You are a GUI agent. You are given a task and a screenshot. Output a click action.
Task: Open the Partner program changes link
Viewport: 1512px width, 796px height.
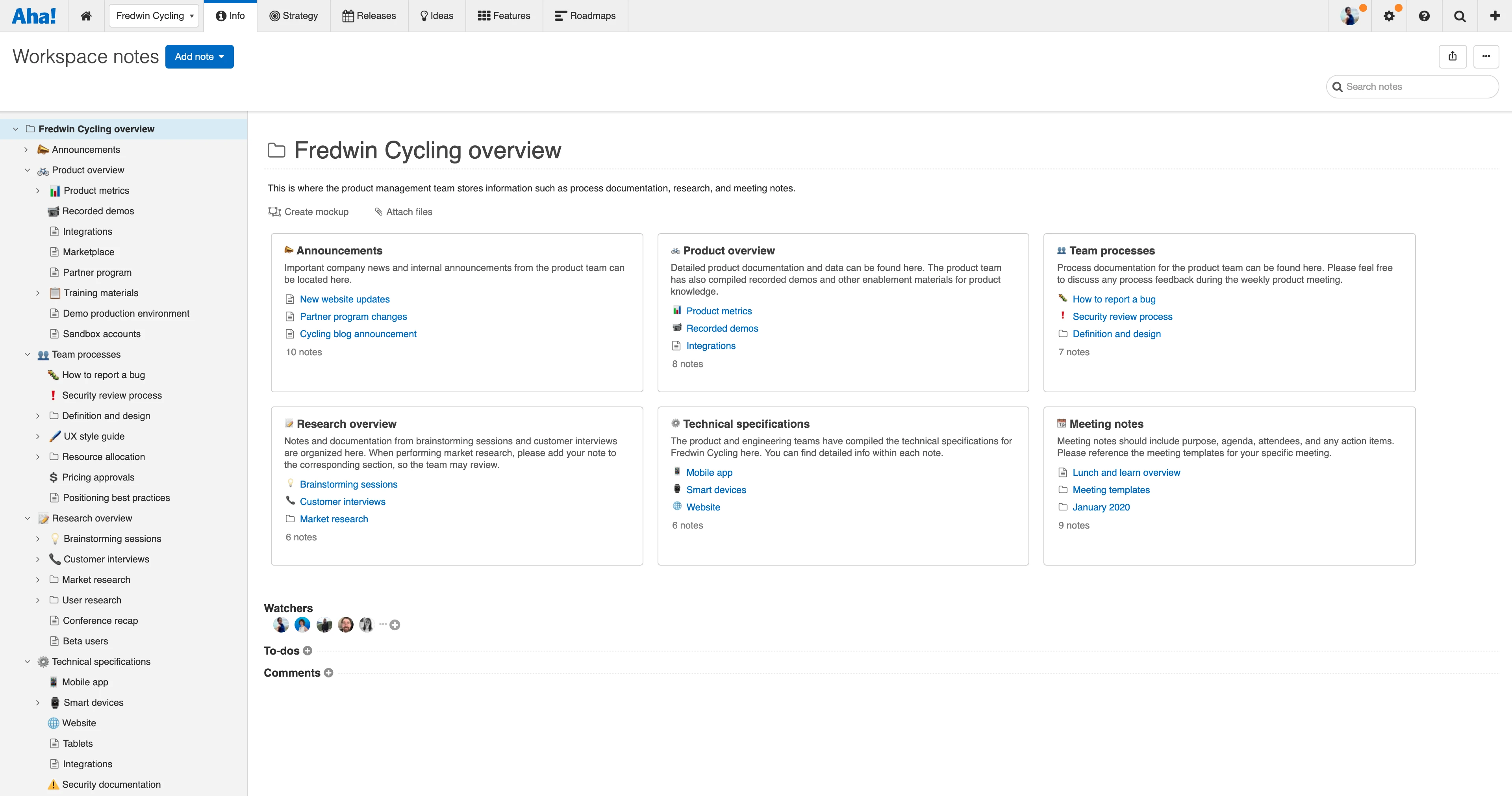point(353,316)
